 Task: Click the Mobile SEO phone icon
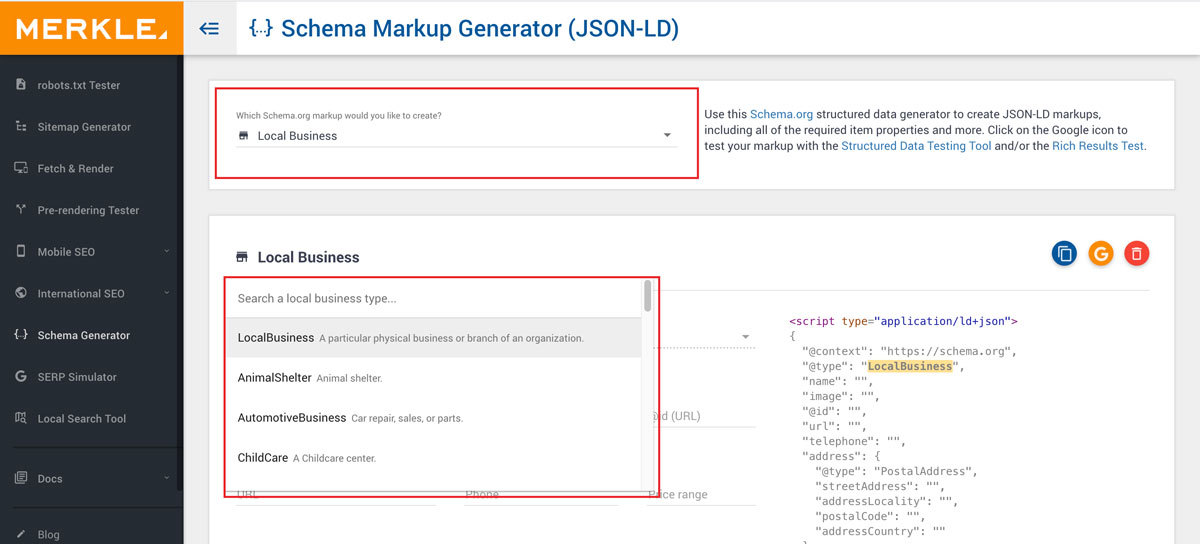click(20, 252)
